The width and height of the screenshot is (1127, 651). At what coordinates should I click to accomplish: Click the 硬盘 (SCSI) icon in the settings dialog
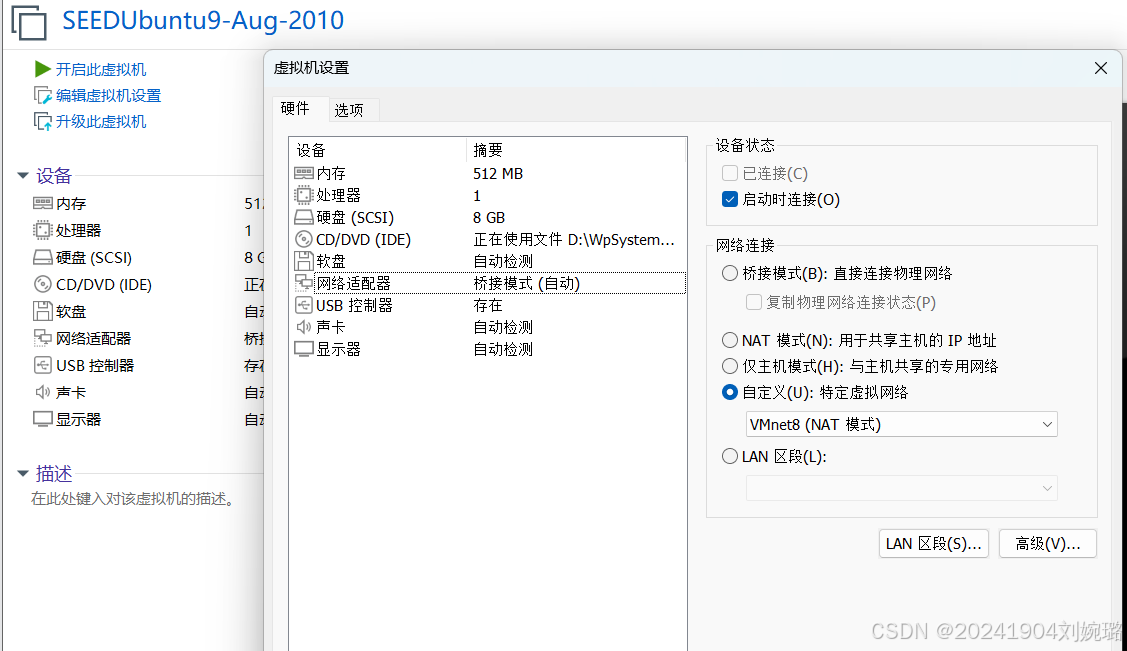(304, 217)
